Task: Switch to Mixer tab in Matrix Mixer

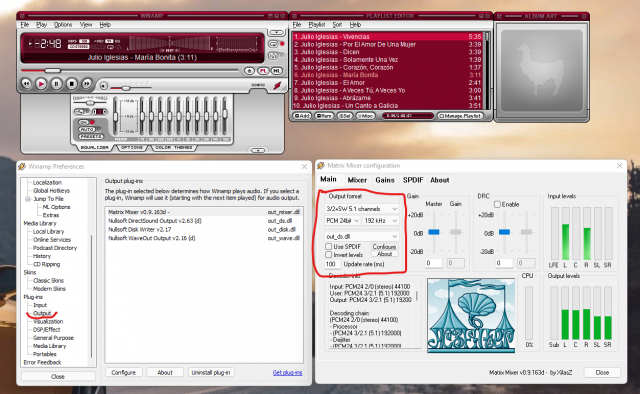Action: click(357, 180)
